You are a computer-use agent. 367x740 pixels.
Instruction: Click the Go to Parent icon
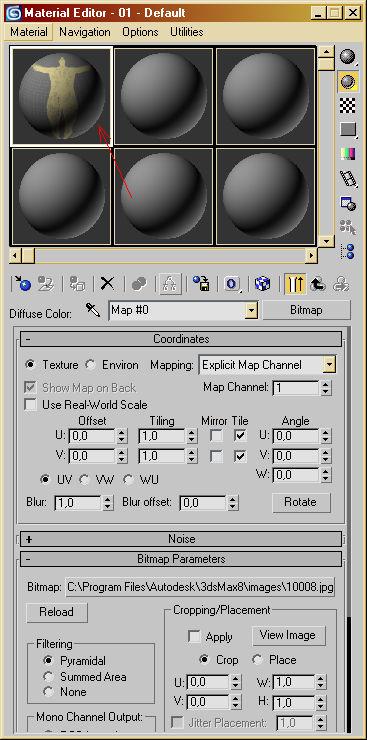pos(318,284)
